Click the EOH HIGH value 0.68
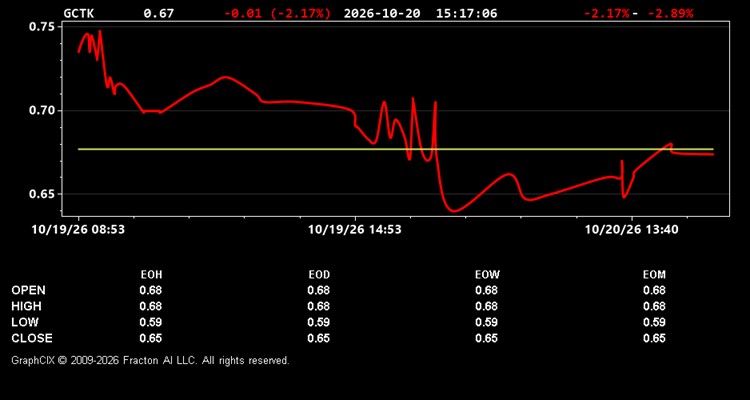Viewport: 750px width, 400px height. [x=151, y=306]
